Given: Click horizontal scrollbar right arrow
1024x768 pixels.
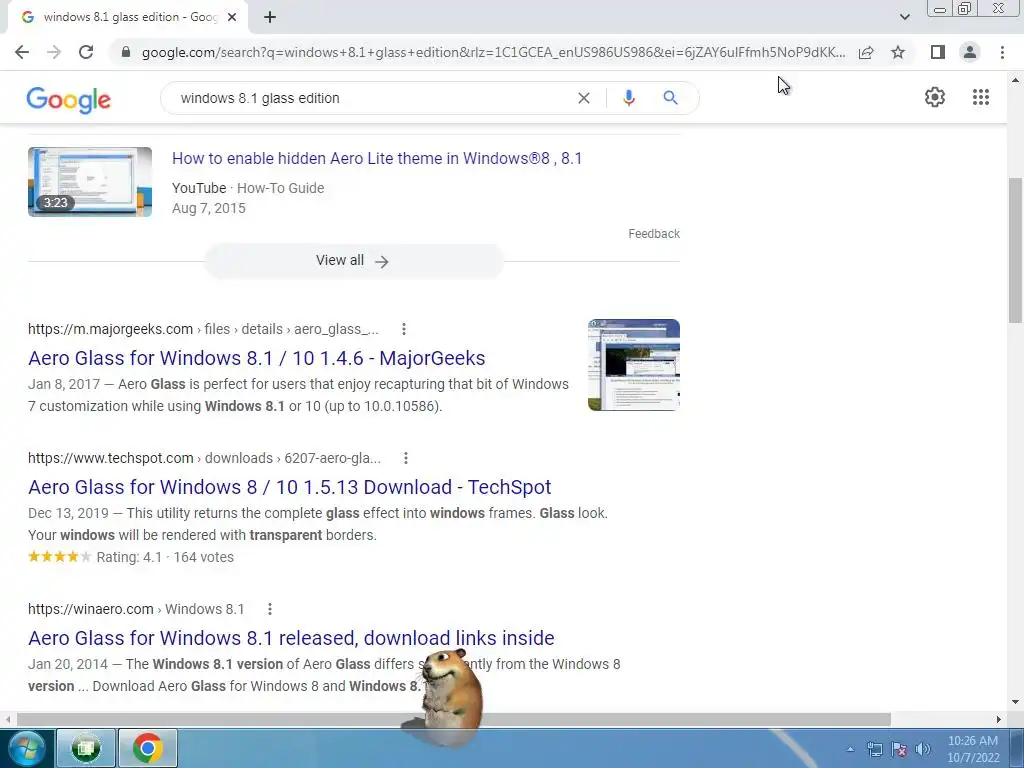Looking at the screenshot, I should point(999,719).
